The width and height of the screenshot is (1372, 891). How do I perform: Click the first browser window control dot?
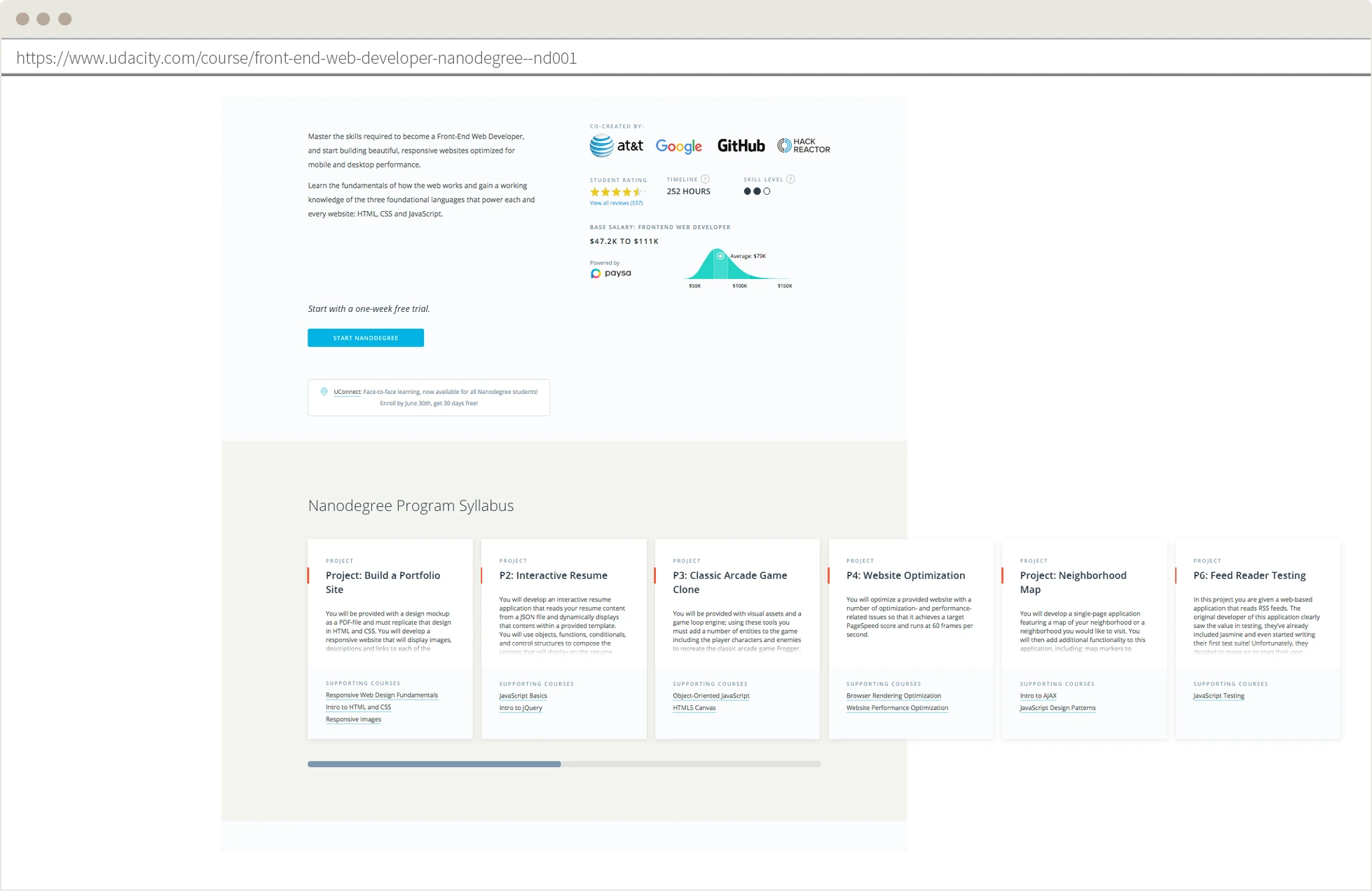pos(22,19)
